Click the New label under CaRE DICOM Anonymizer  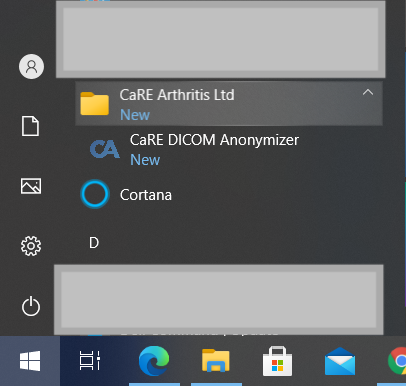pyautogui.click(x=145, y=160)
